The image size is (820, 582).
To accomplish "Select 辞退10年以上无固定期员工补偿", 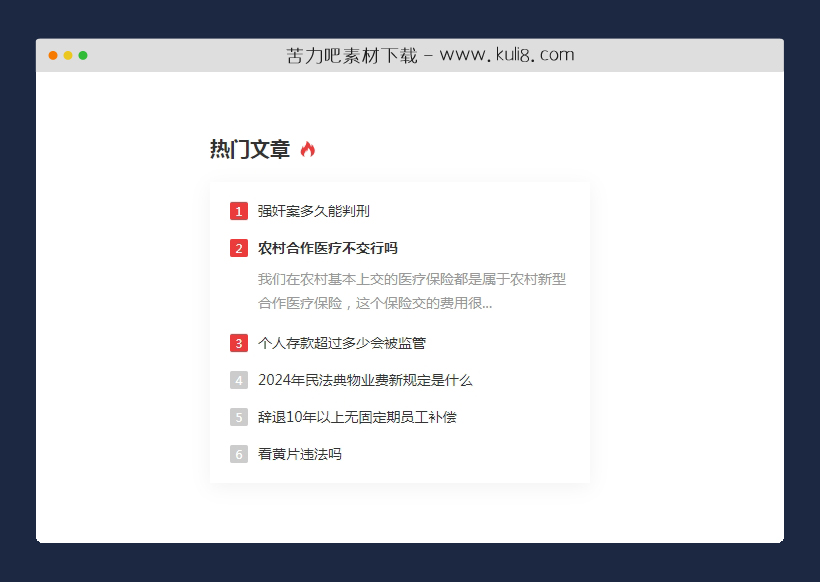I will [356, 417].
